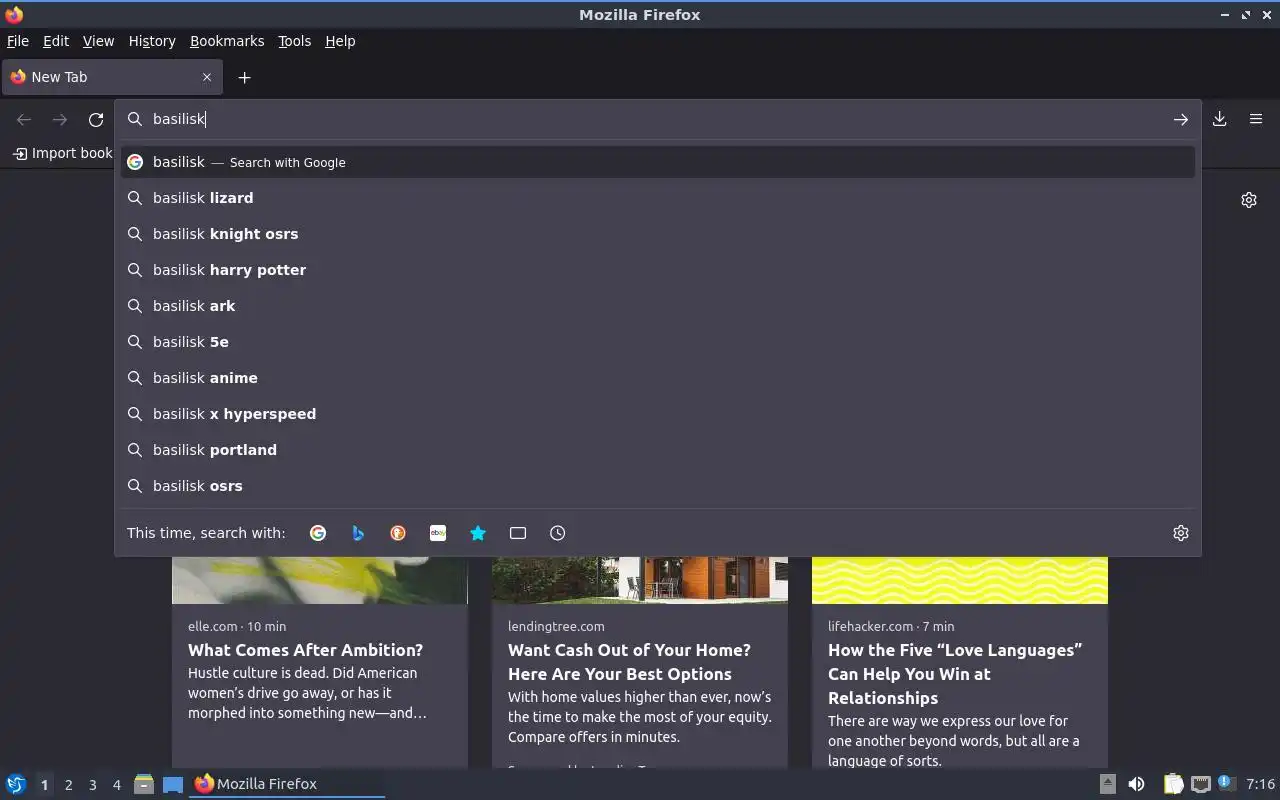Open the file manager taskbar icon
This screenshot has width=1280, height=800.
point(144,784)
